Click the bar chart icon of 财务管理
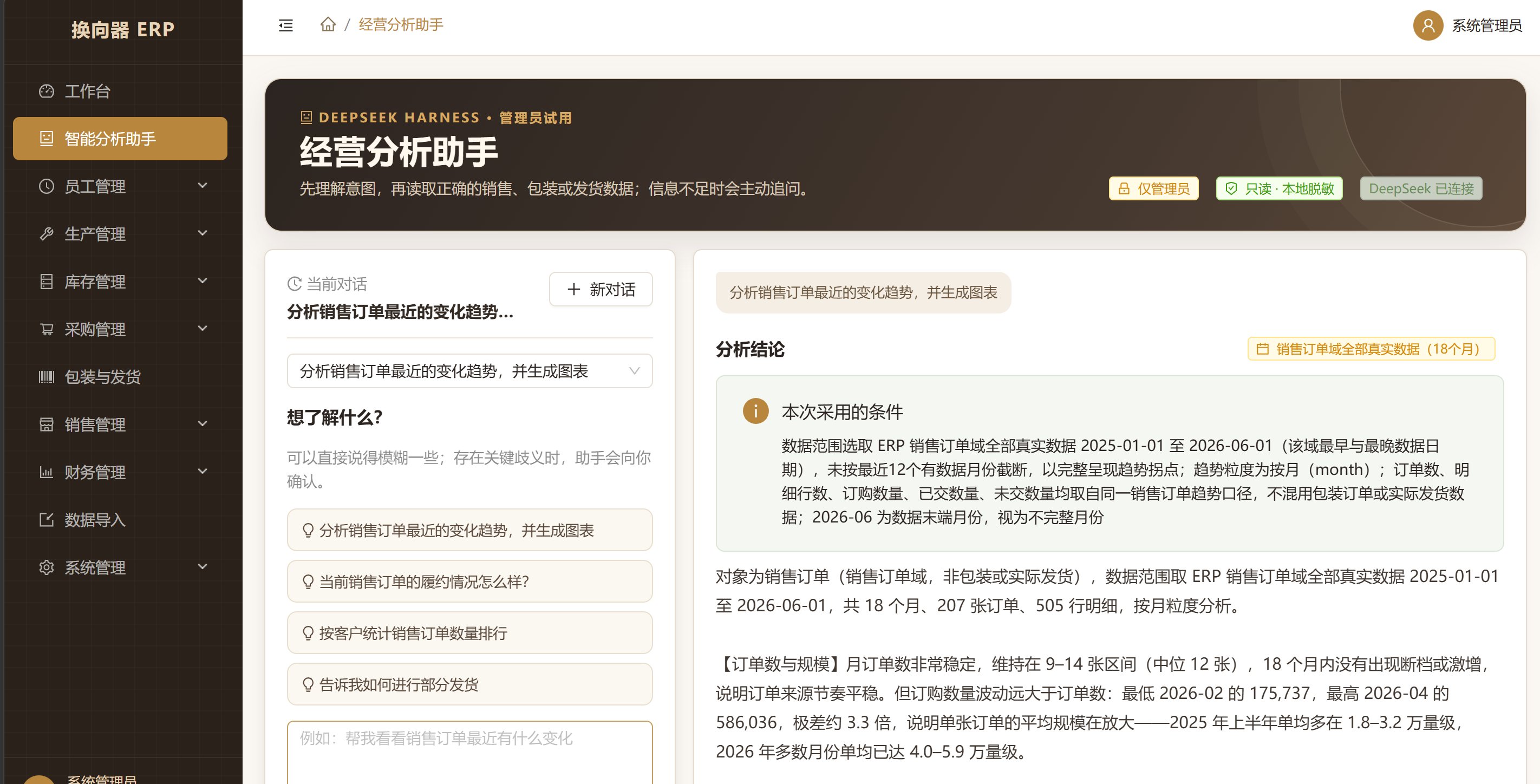 pos(47,472)
